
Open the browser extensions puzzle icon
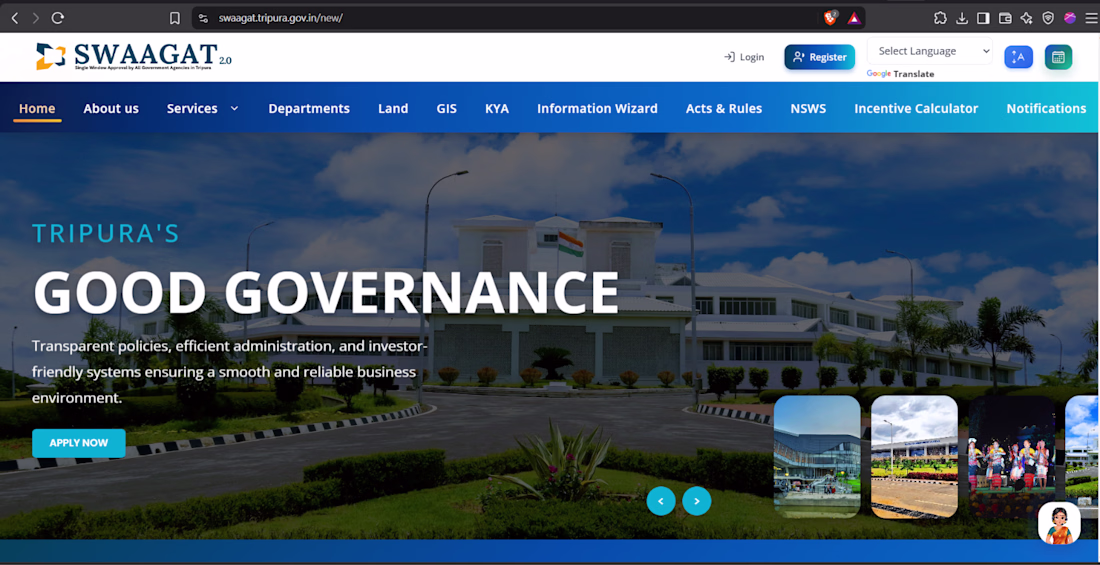click(940, 18)
